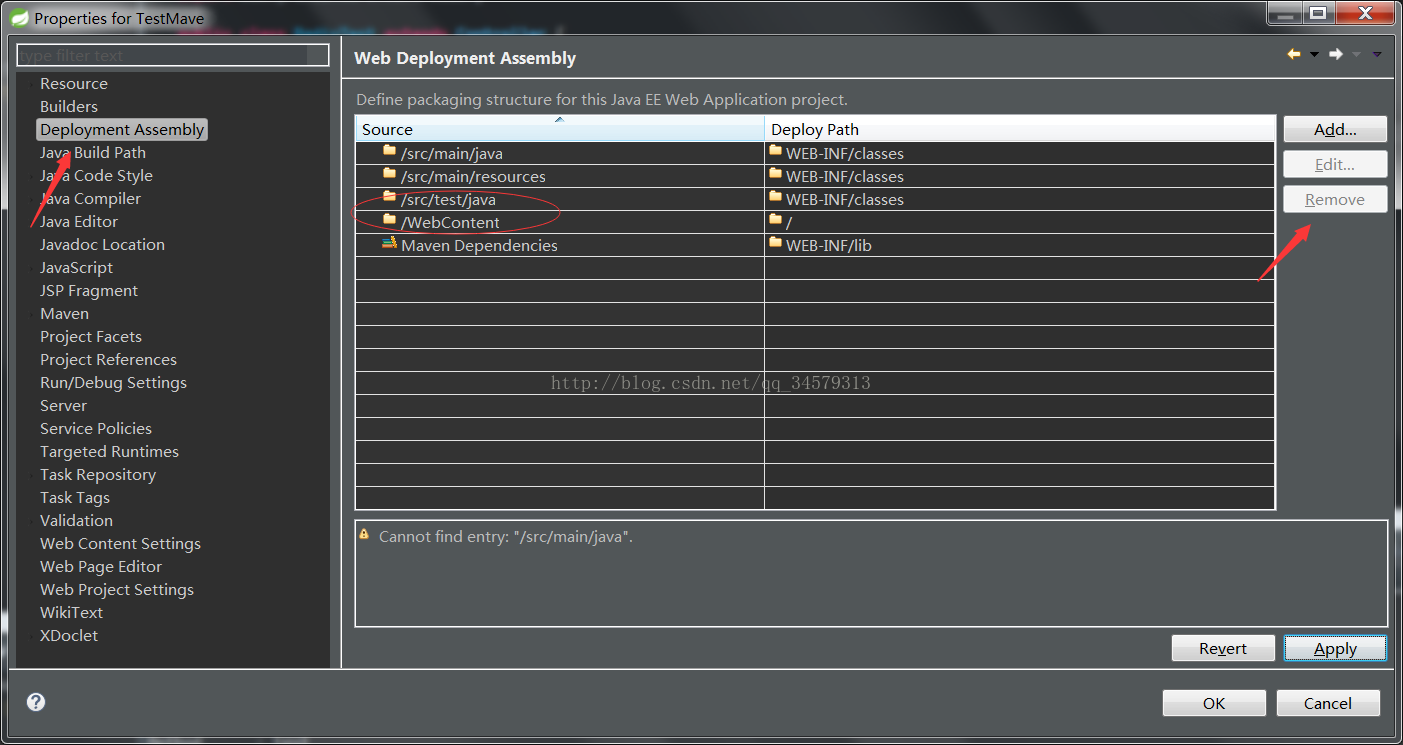
Task: Select Task Repository in the tree
Action: pyautogui.click(x=98, y=475)
